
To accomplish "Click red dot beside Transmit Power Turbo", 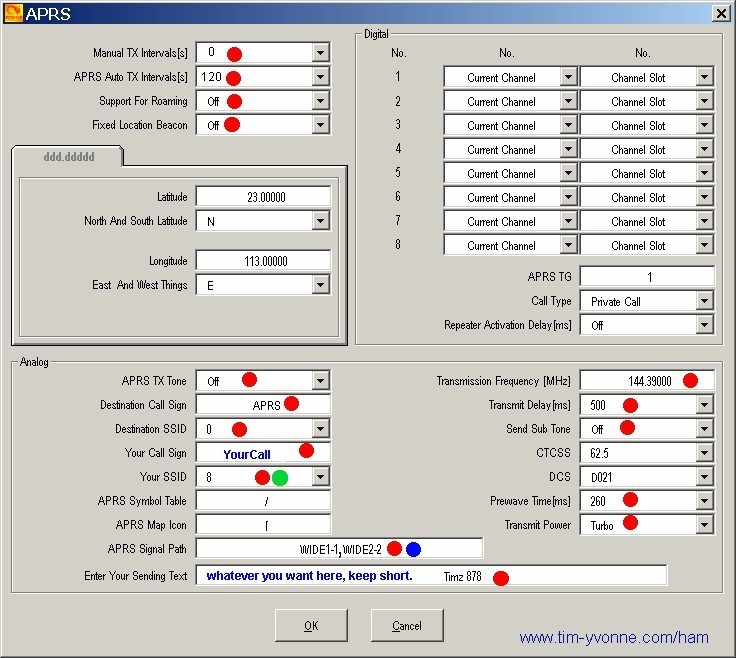I will (x=630, y=522).
